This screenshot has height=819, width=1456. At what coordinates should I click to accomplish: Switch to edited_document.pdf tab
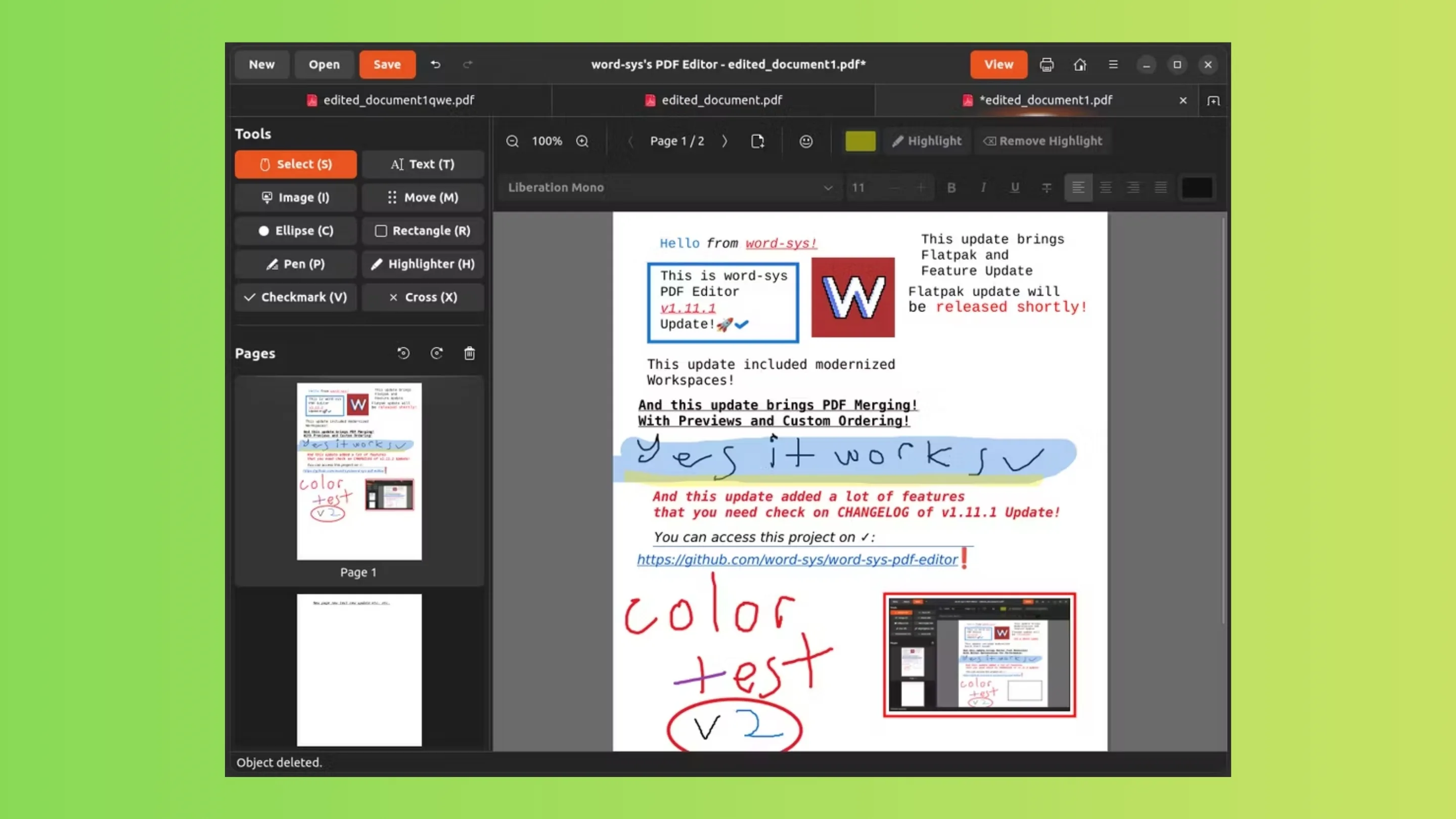pos(713,101)
